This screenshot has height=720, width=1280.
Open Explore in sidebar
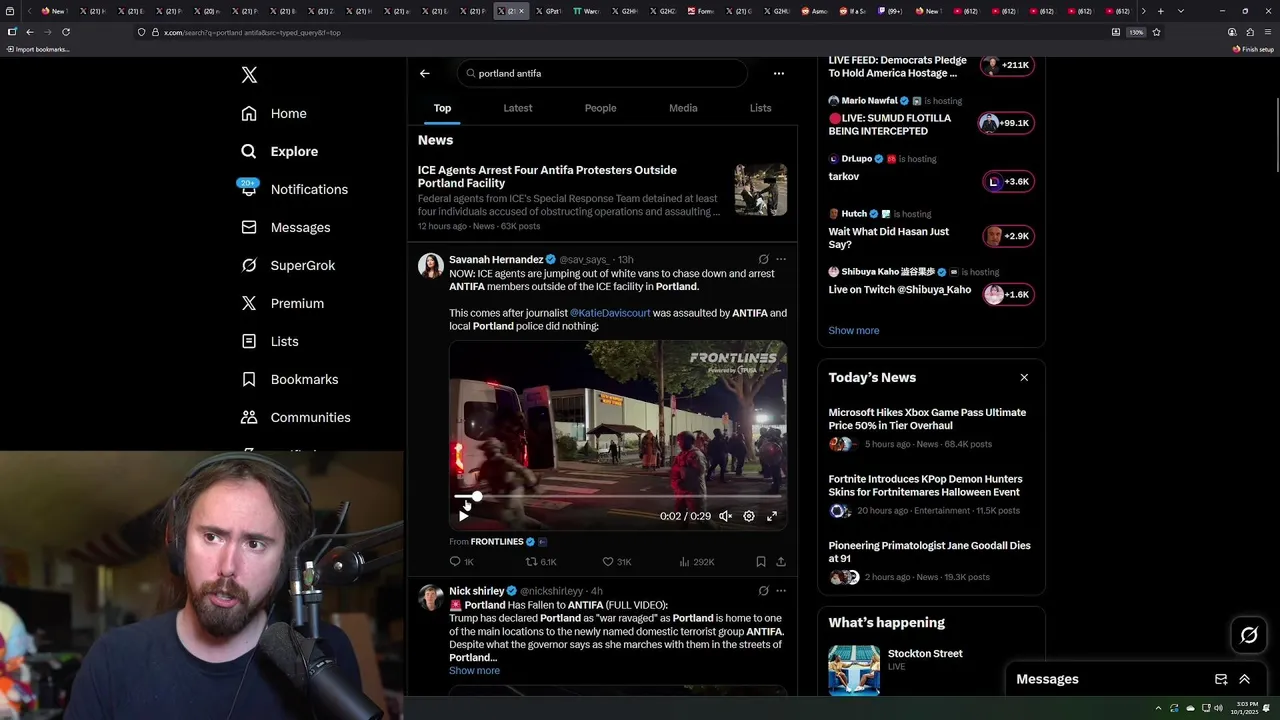pyautogui.click(x=279, y=152)
